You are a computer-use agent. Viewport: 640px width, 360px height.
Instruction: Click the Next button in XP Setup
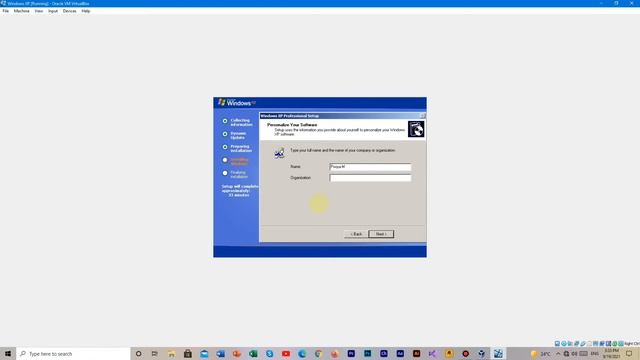[381, 234]
